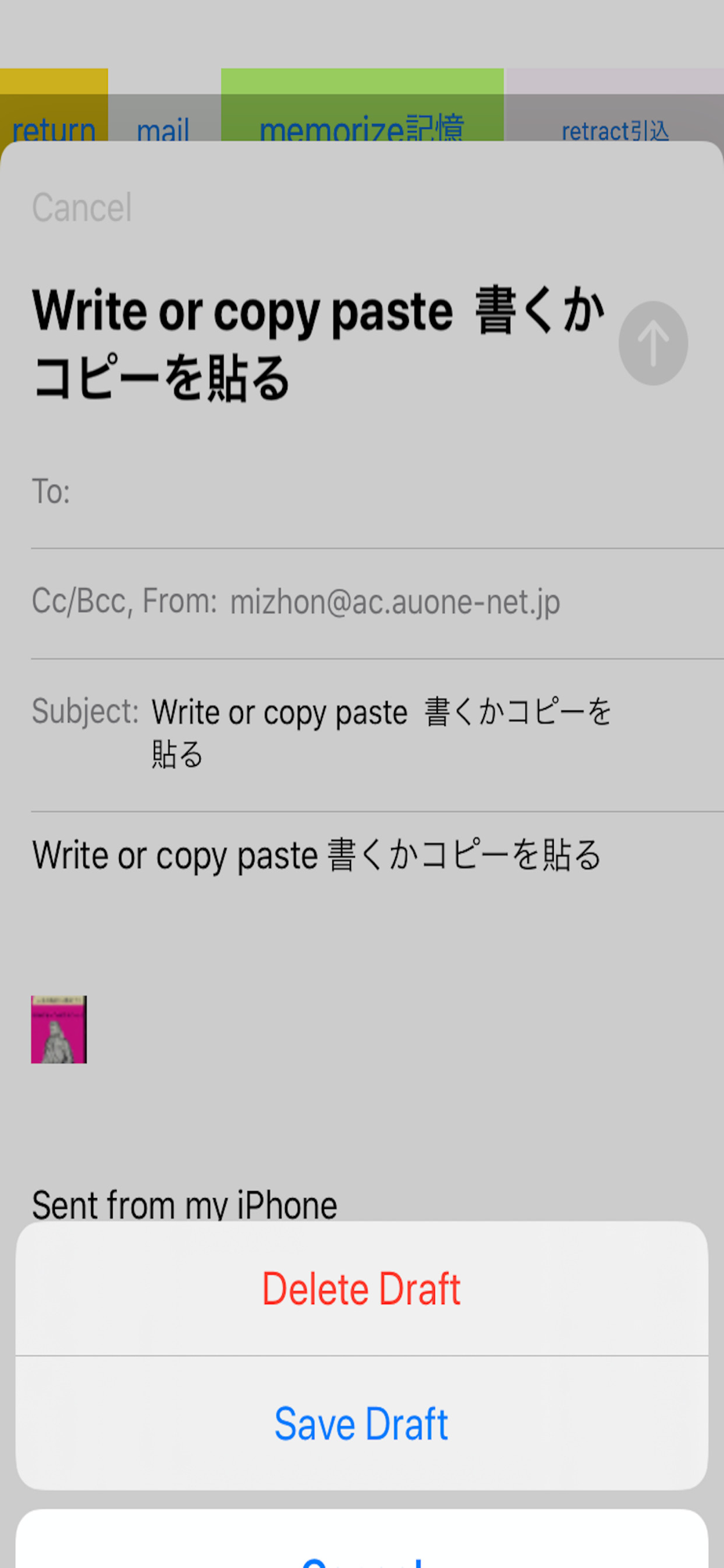Select the return tab
The height and width of the screenshot is (1568, 724).
click(x=54, y=129)
